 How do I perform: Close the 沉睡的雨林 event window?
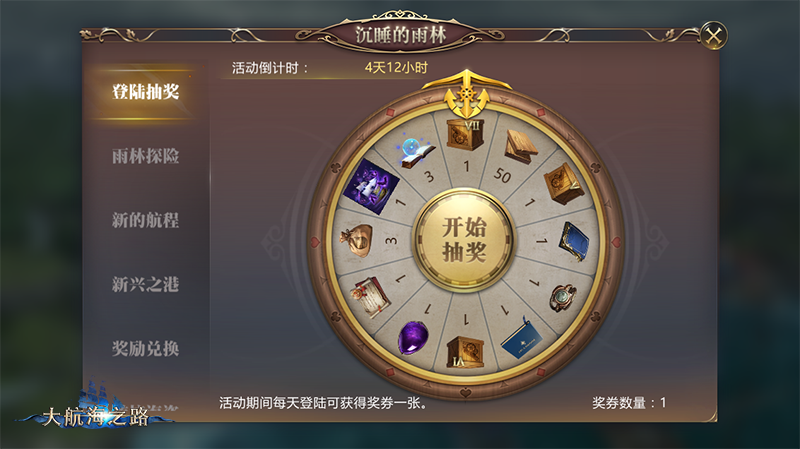click(x=713, y=35)
